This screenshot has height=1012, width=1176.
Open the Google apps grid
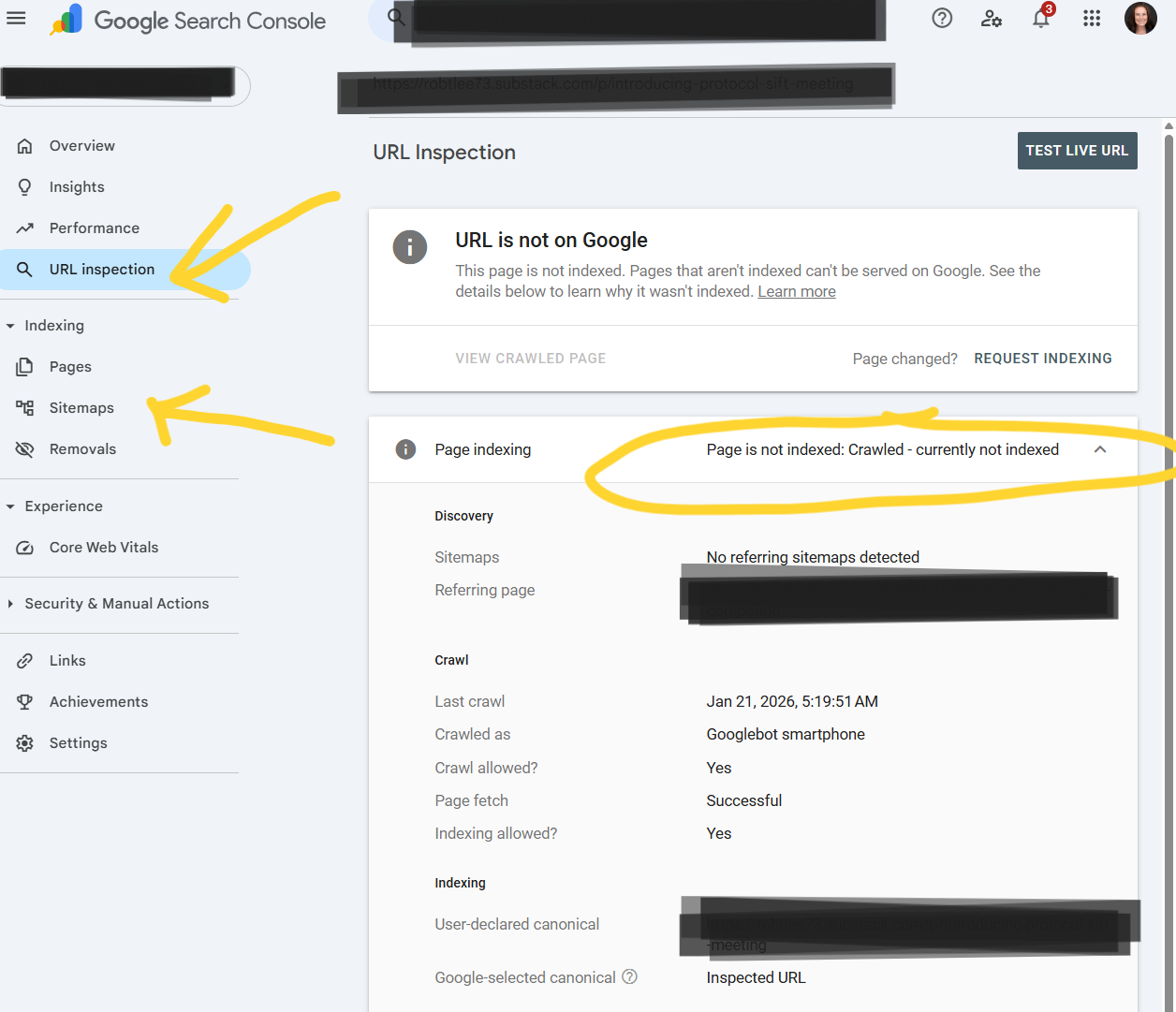(1091, 18)
